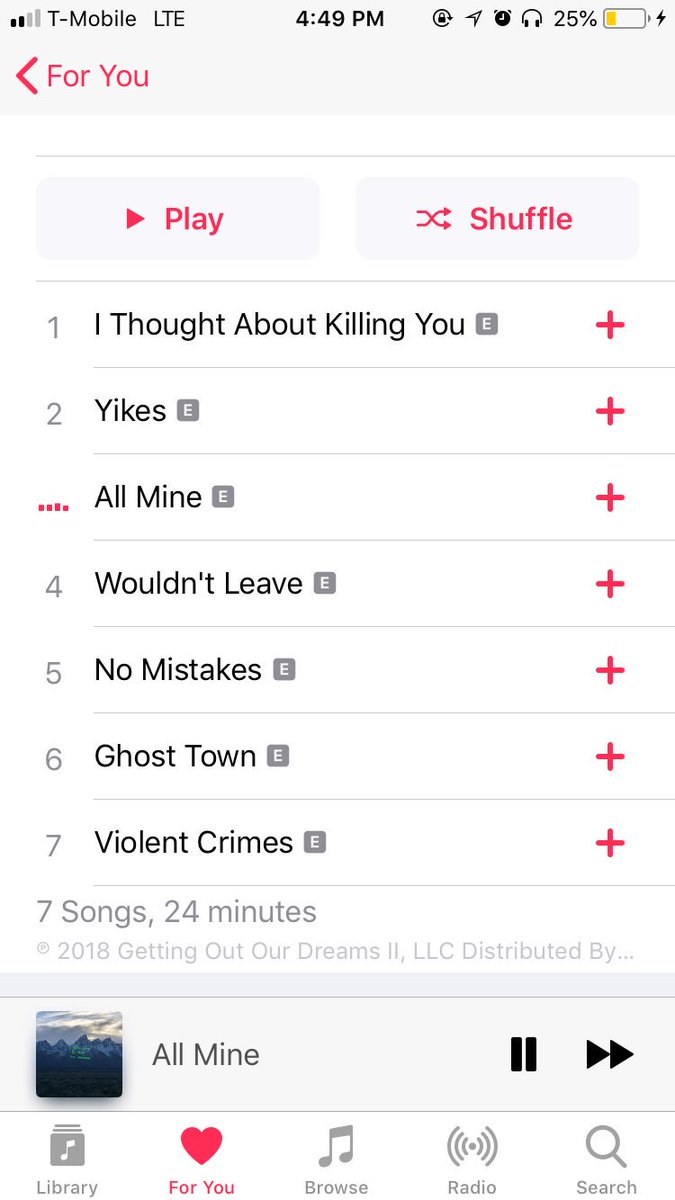Open the Library tab
Image resolution: width=675 pixels, height=1200 pixels.
67,1160
